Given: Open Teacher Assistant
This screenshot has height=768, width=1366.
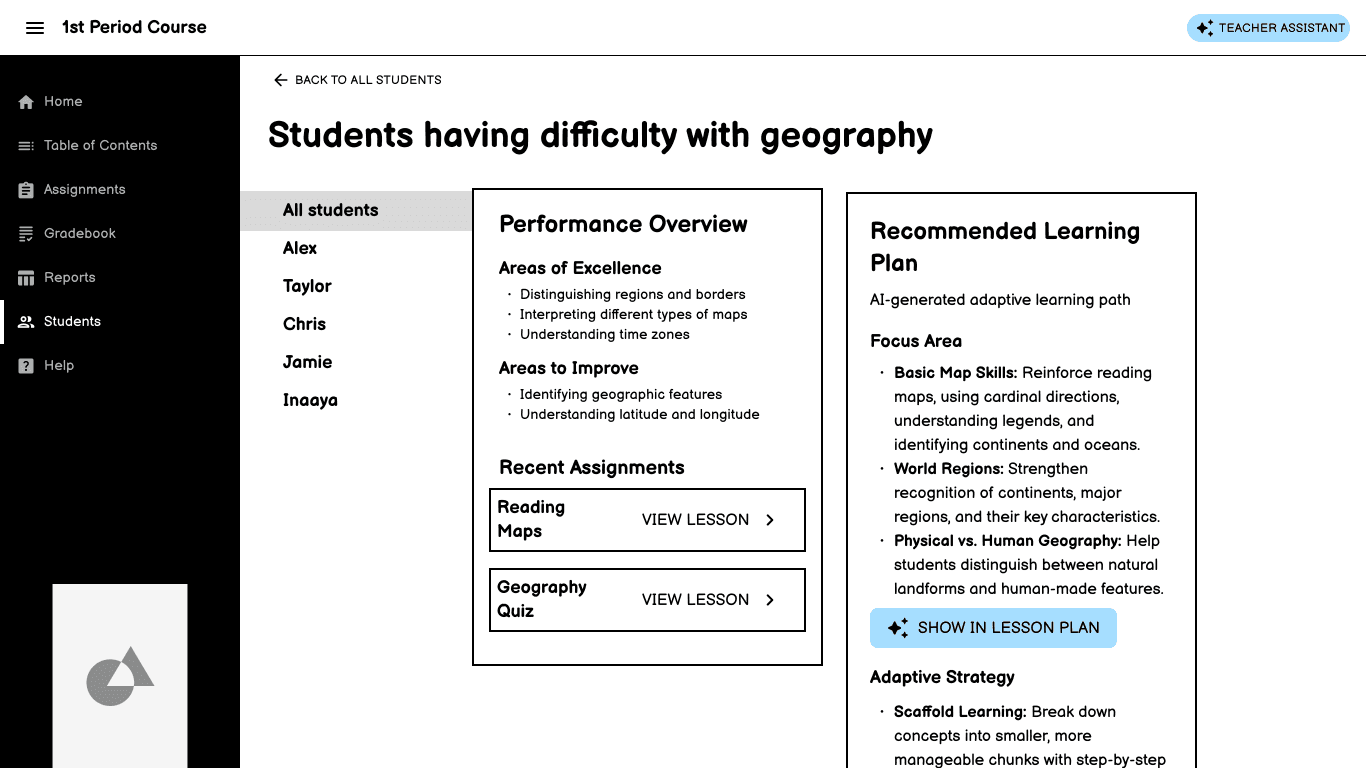Looking at the screenshot, I should pos(1268,27).
